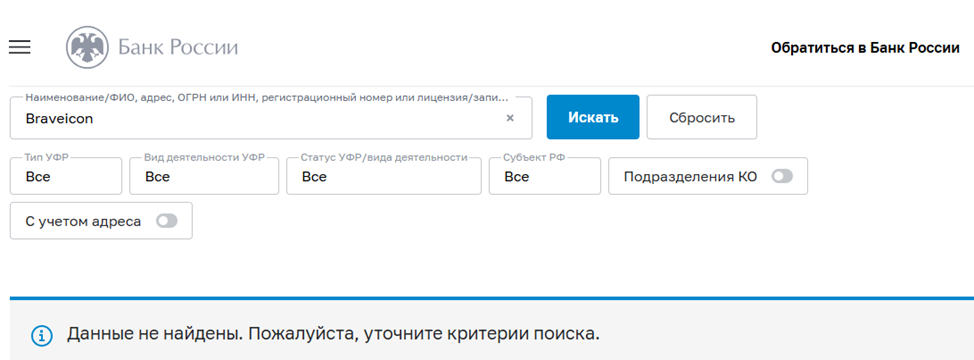Click the Данные не найдены message text
Viewport: 974px width, 360px height.
click(334, 335)
